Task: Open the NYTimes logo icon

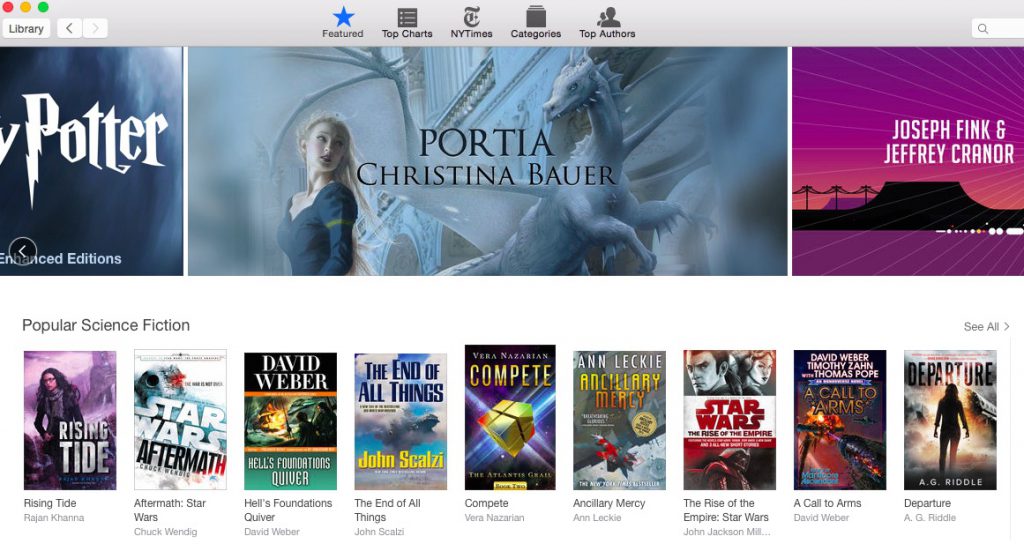Action: (x=472, y=16)
